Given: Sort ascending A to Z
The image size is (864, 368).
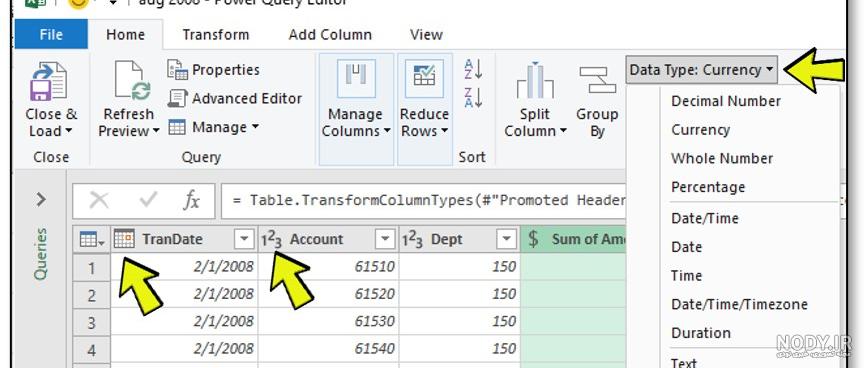Looking at the screenshot, I should (473, 69).
